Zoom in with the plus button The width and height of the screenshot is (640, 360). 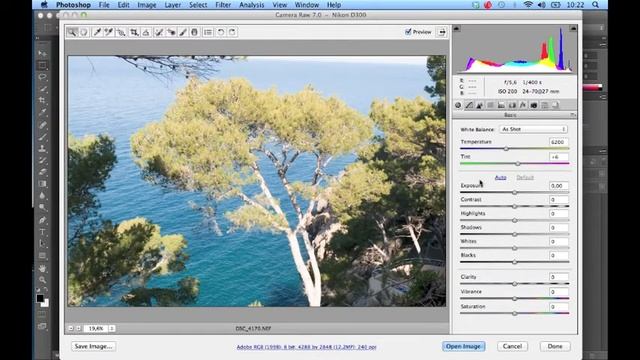click(x=78, y=328)
